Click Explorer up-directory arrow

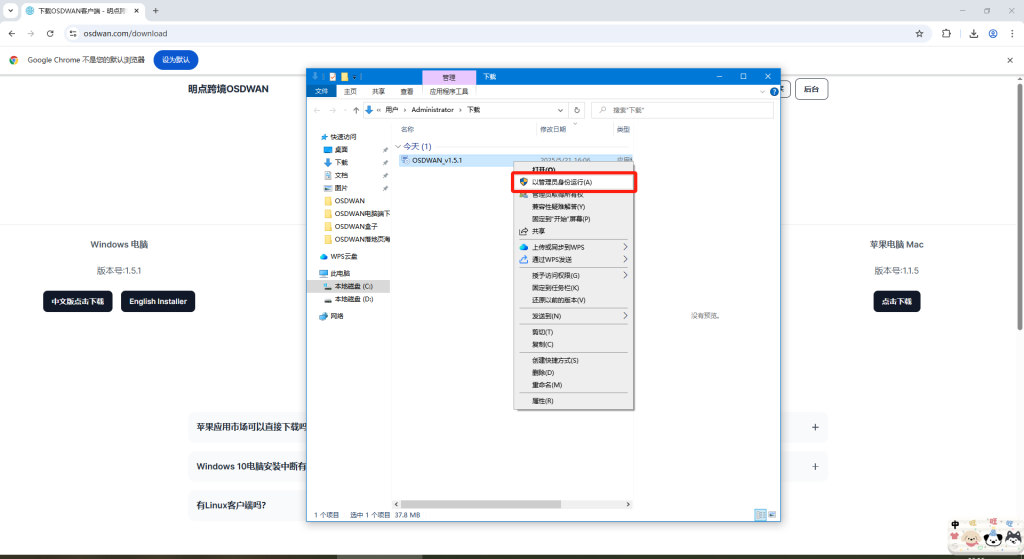[x=356, y=110]
